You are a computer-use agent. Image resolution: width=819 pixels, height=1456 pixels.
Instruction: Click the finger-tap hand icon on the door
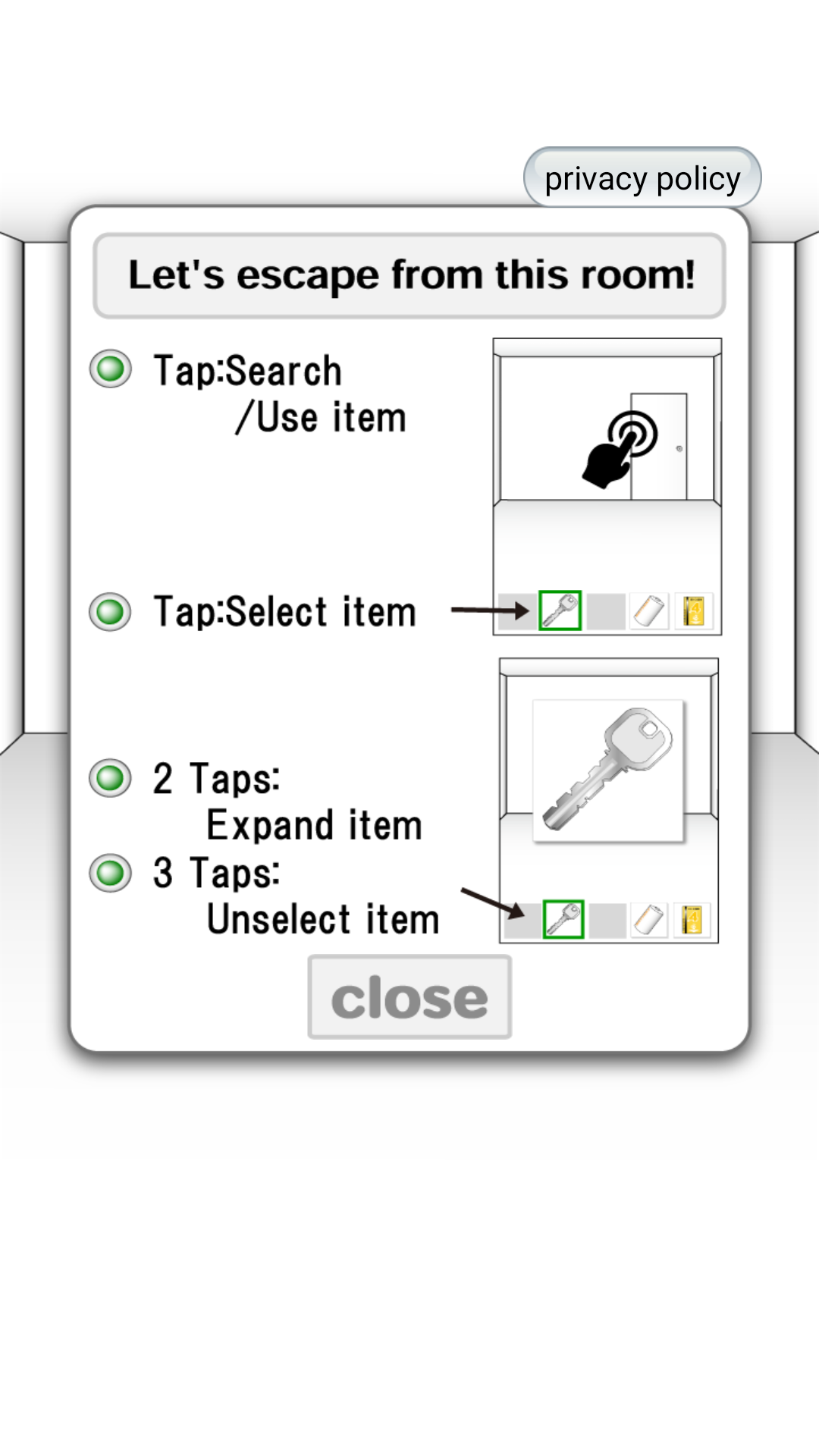(x=620, y=448)
